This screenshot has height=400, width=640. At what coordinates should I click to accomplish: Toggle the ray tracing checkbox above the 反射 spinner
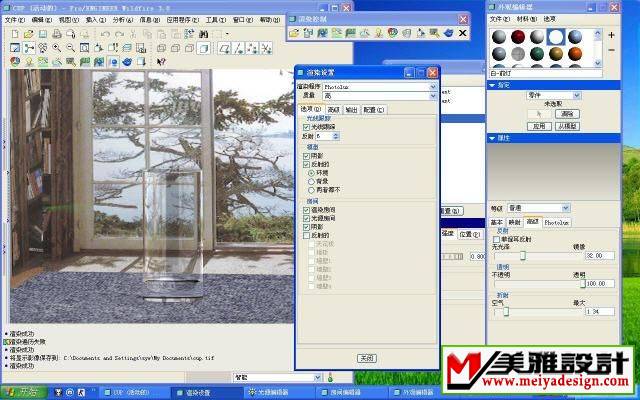pos(307,127)
